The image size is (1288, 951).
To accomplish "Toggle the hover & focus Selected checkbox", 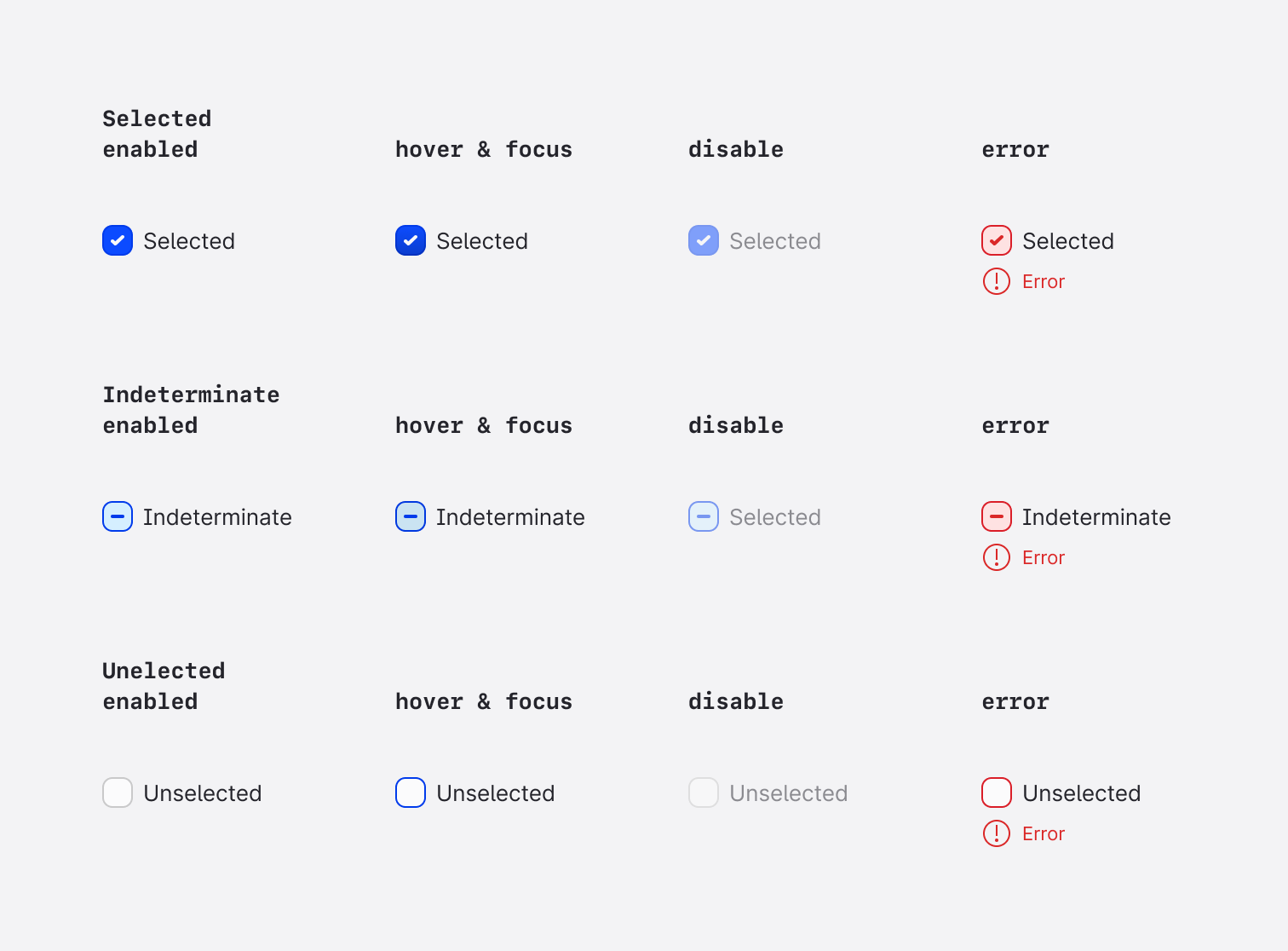I will [411, 240].
